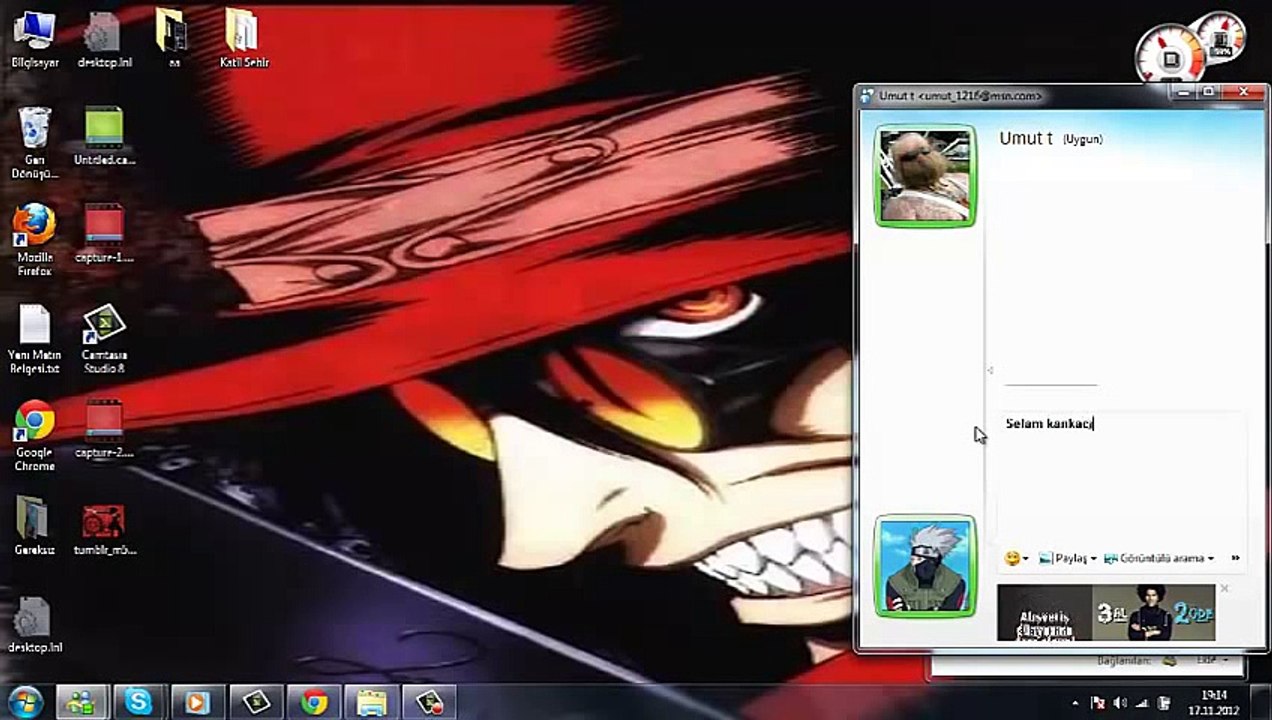Start a Görüntülü arama video call
This screenshot has height=720, width=1272.
pyautogui.click(x=1154, y=558)
